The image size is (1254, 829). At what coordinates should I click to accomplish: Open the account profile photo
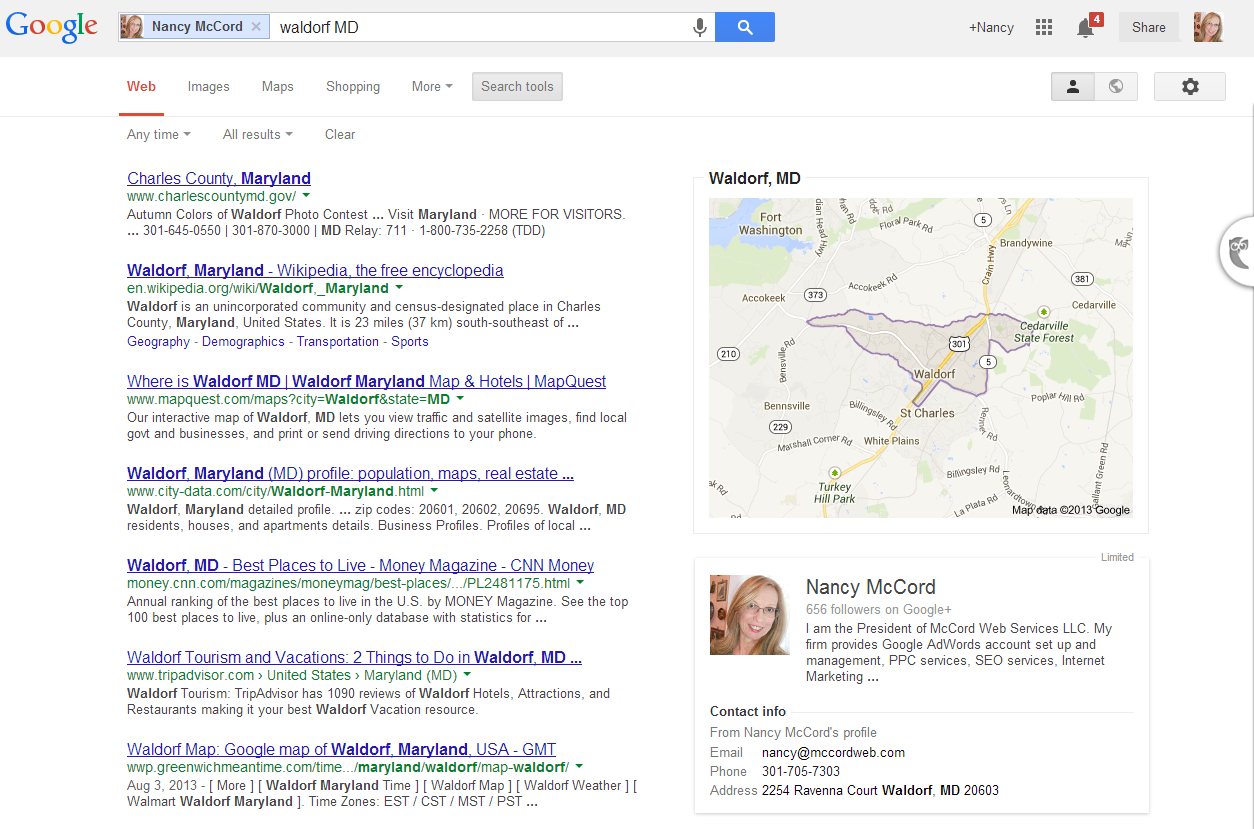click(1208, 27)
